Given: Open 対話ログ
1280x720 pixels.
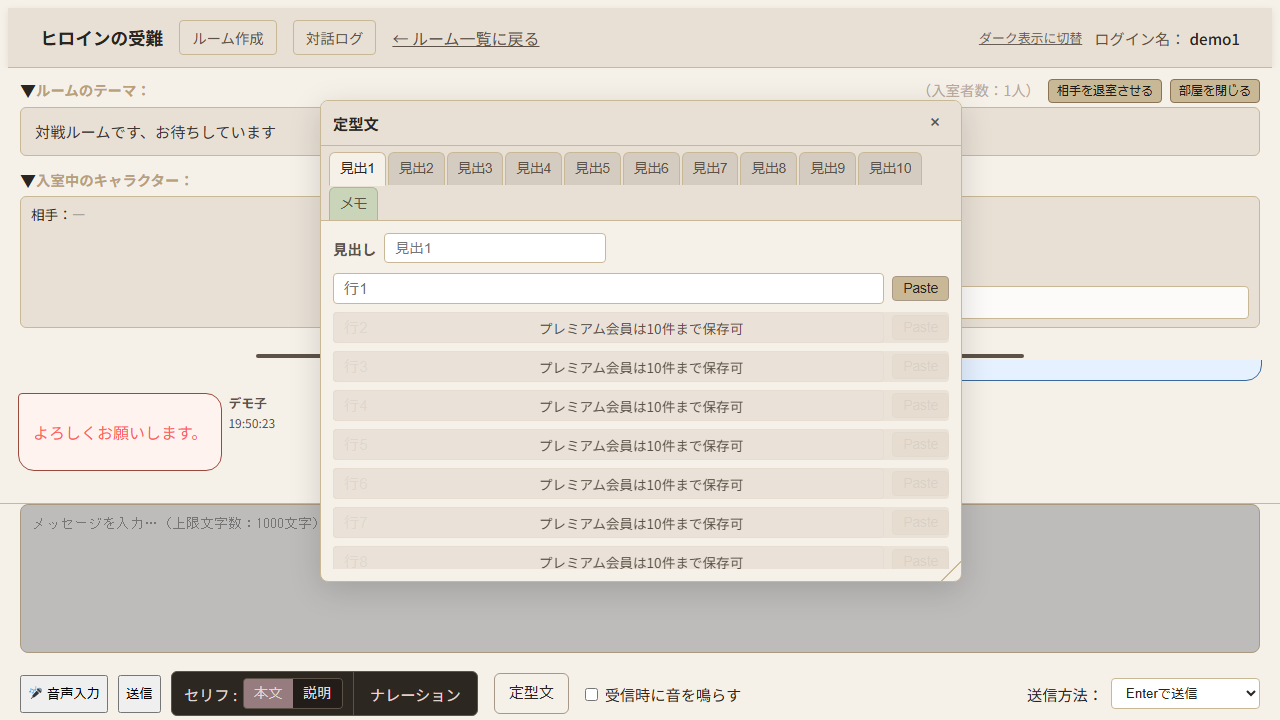Looking at the screenshot, I should point(334,38).
